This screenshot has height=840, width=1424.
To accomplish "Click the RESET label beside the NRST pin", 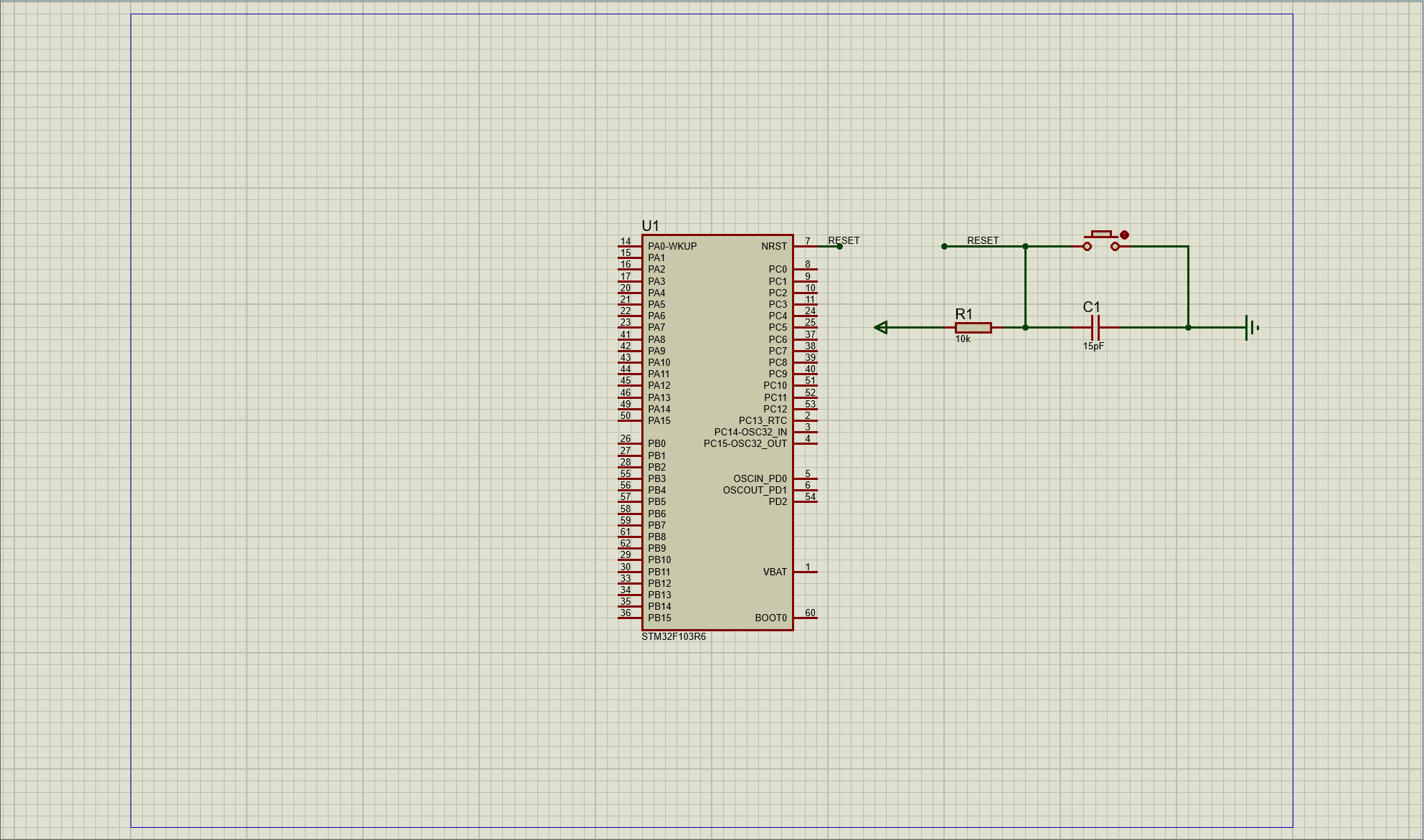I will (x=844, y=240).
